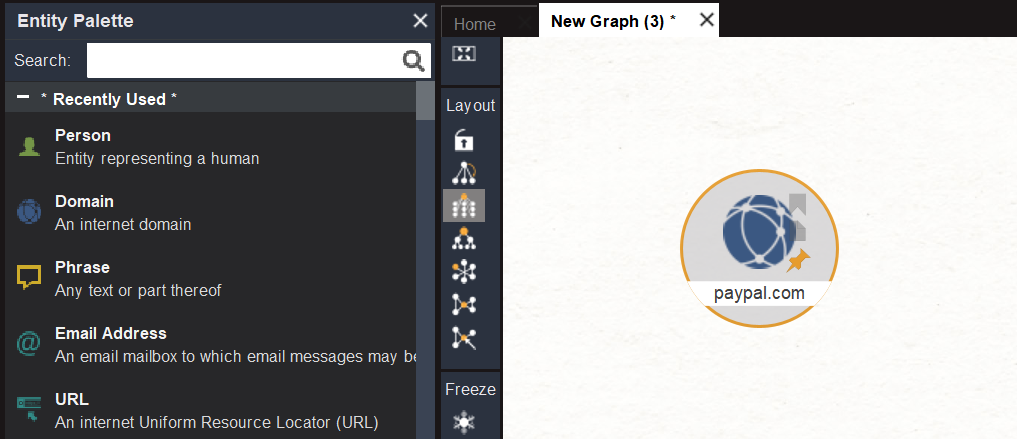Select the Phrase entity icon
The image size is (1017, 439).
tap(29, 278)
